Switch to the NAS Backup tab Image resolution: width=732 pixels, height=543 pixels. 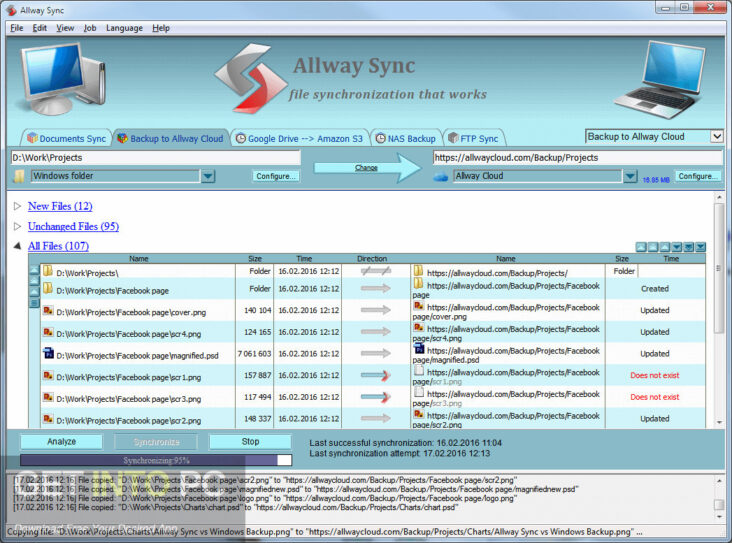406,138
